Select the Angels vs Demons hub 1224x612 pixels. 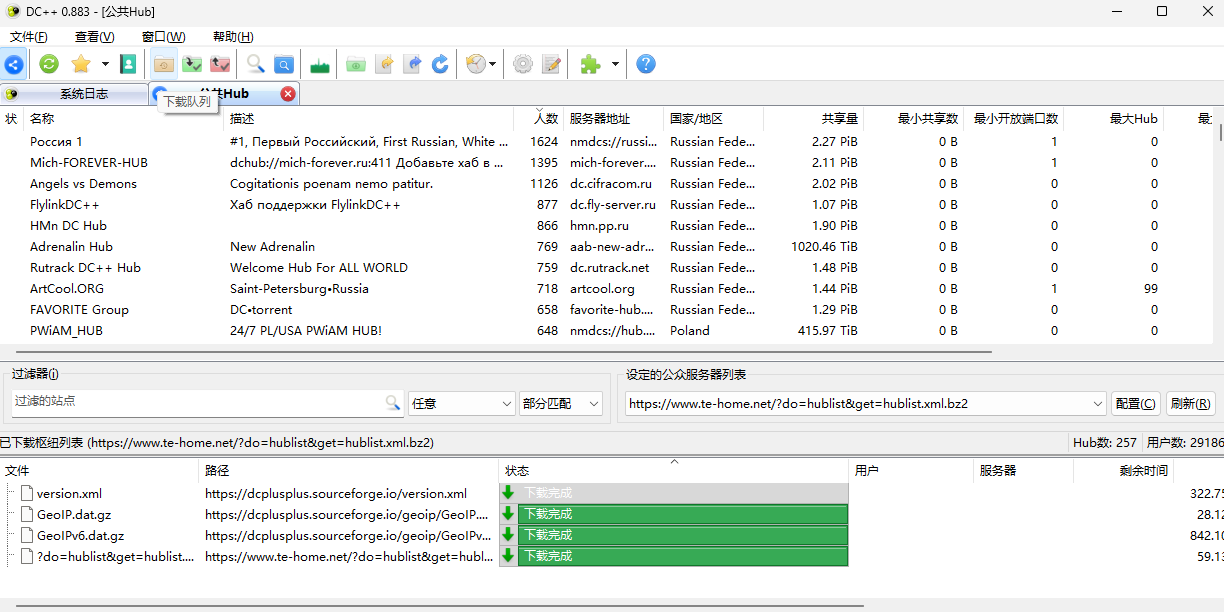click(x=608, y=184)
